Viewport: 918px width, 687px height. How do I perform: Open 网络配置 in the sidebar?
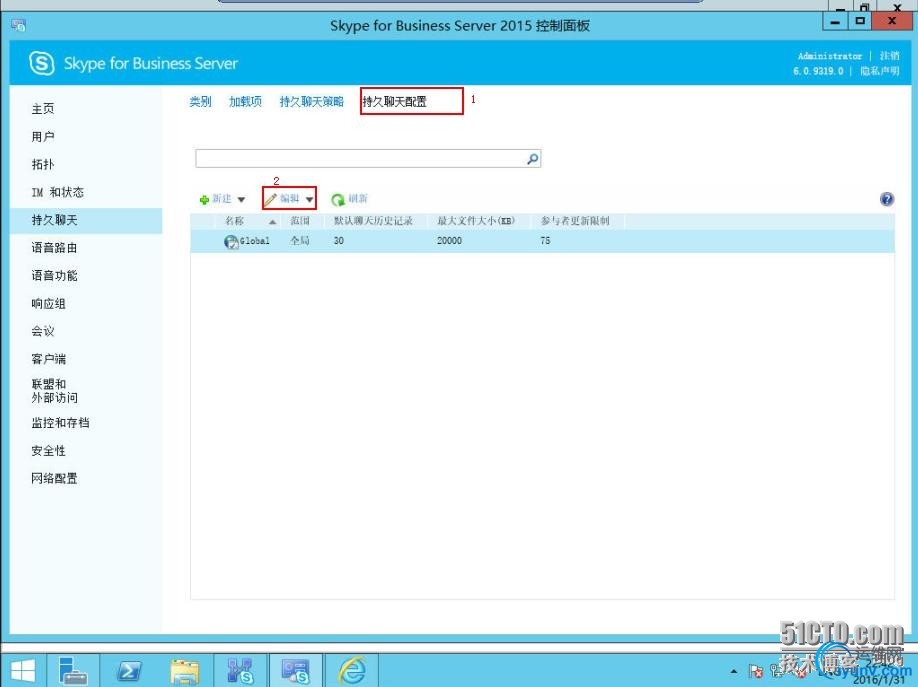pyautogui.click(x=54, y=478)
